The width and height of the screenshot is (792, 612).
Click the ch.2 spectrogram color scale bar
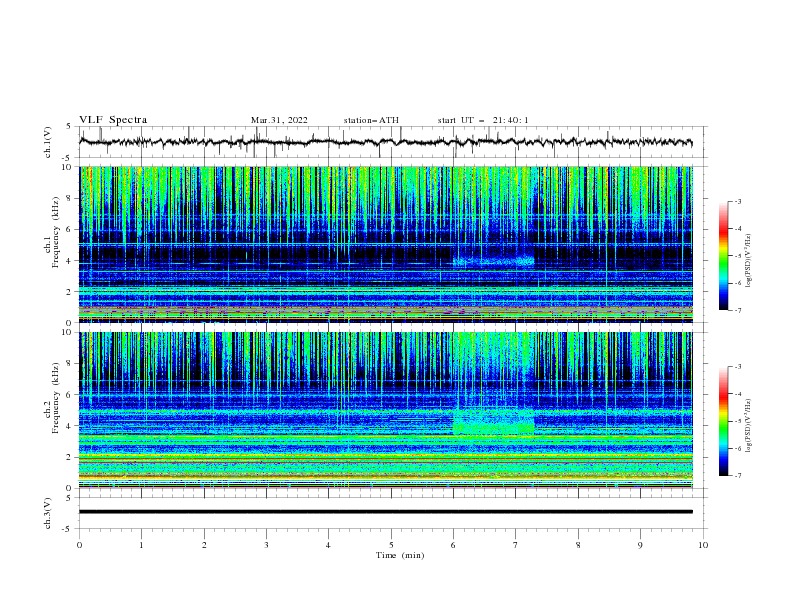[x=723, y=421]
